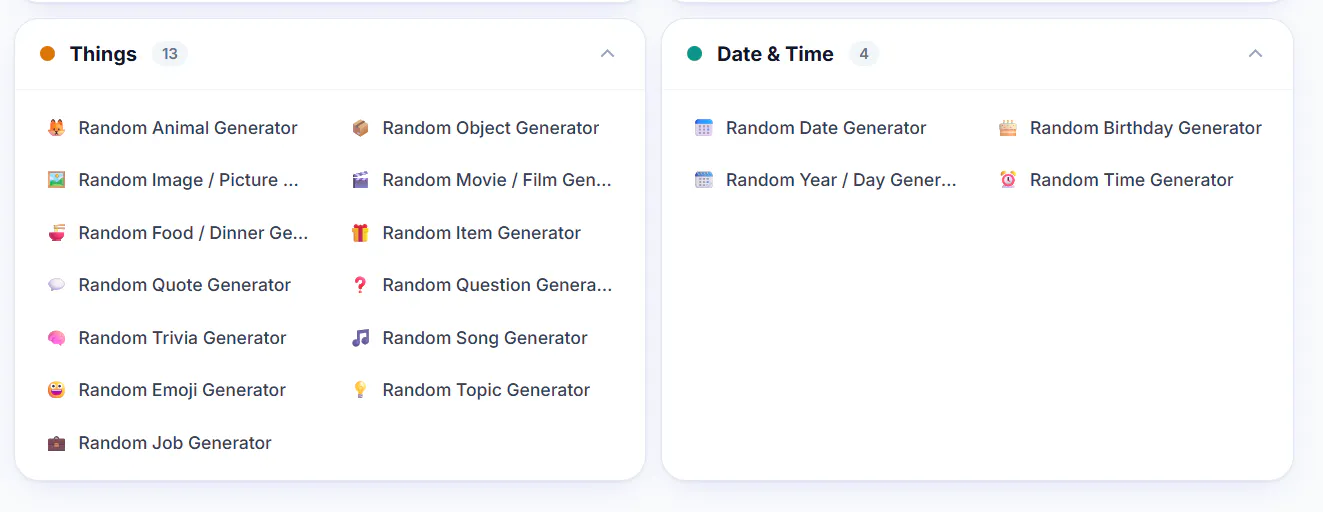Click the orange dot next to Things heading
This screenshot has height=512, width=1323.
coord(47,54)
